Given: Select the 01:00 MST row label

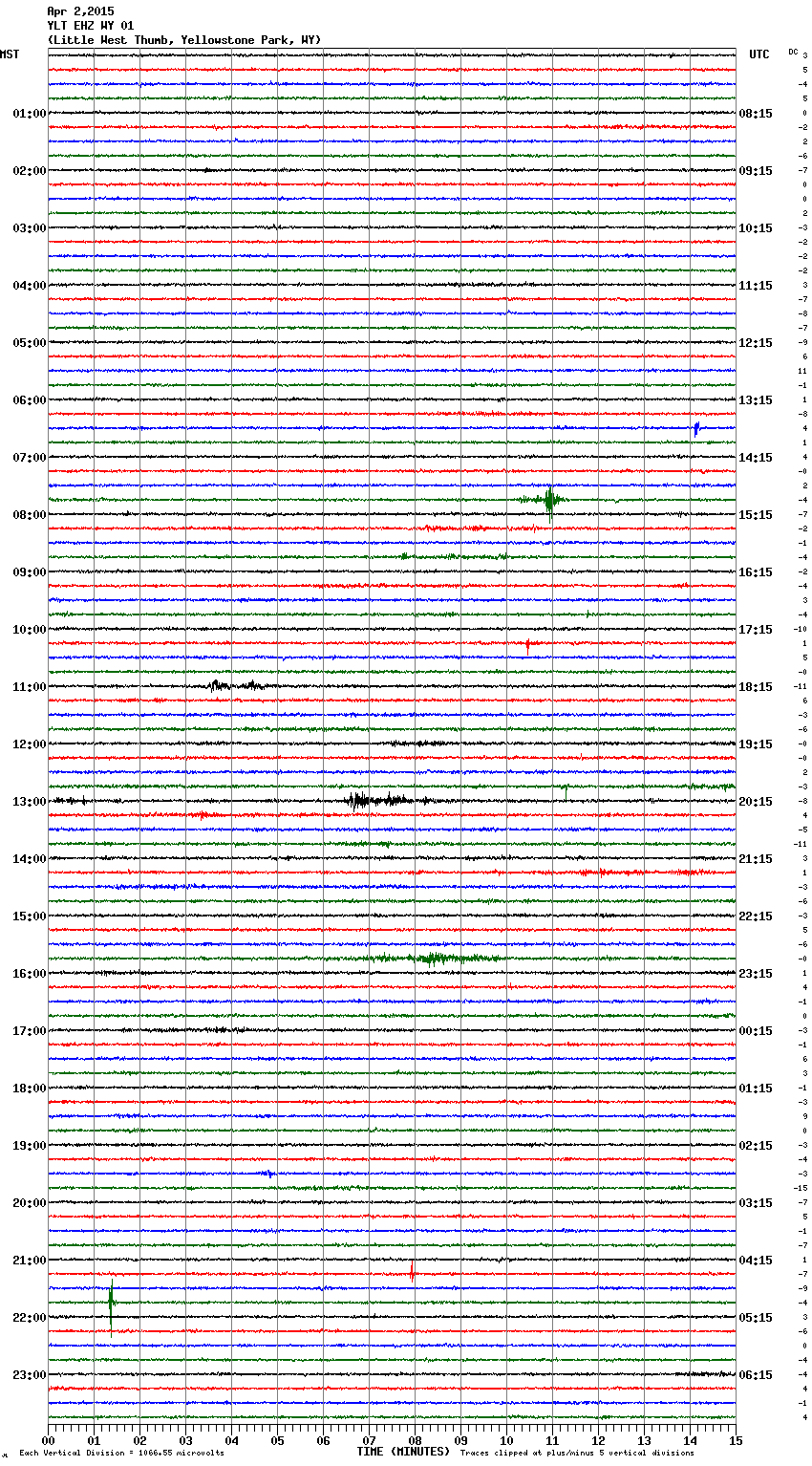Looking at the screenshot, I should 30,114.
